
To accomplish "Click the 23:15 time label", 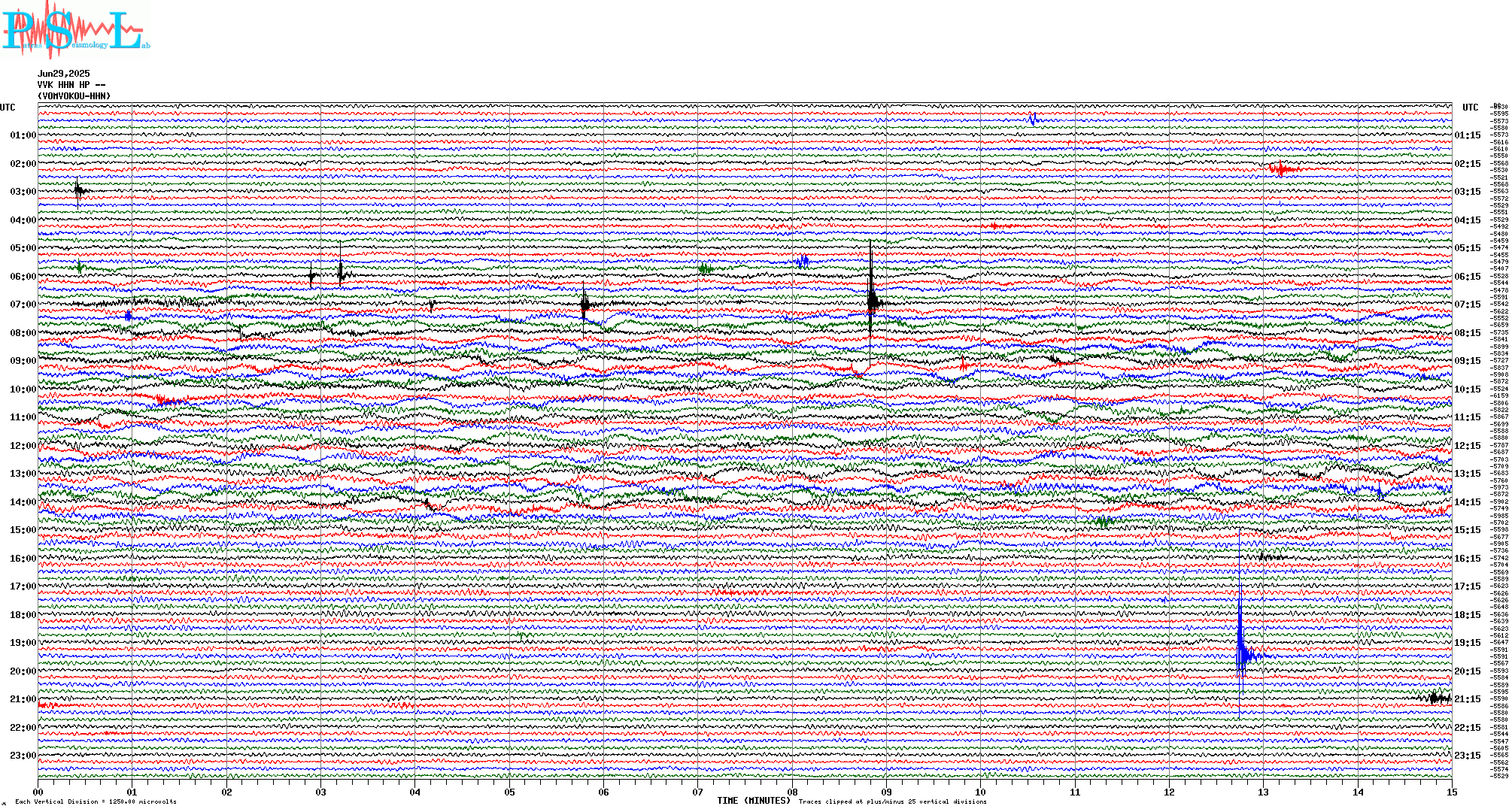I will [x=1468, y=756].
